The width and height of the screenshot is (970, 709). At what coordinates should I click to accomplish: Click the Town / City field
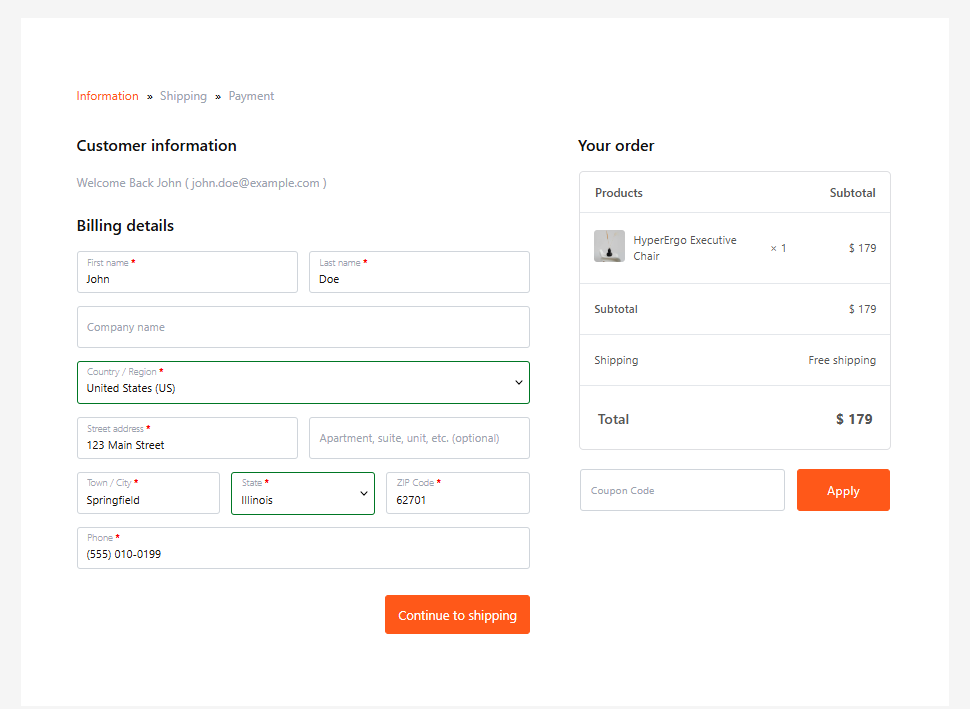point(148,493)
